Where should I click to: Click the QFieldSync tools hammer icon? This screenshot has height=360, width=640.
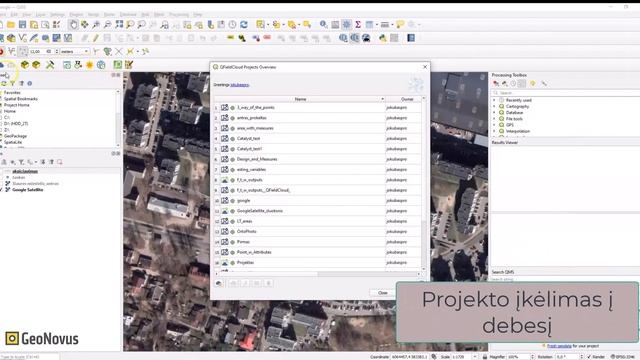[50, 65]
